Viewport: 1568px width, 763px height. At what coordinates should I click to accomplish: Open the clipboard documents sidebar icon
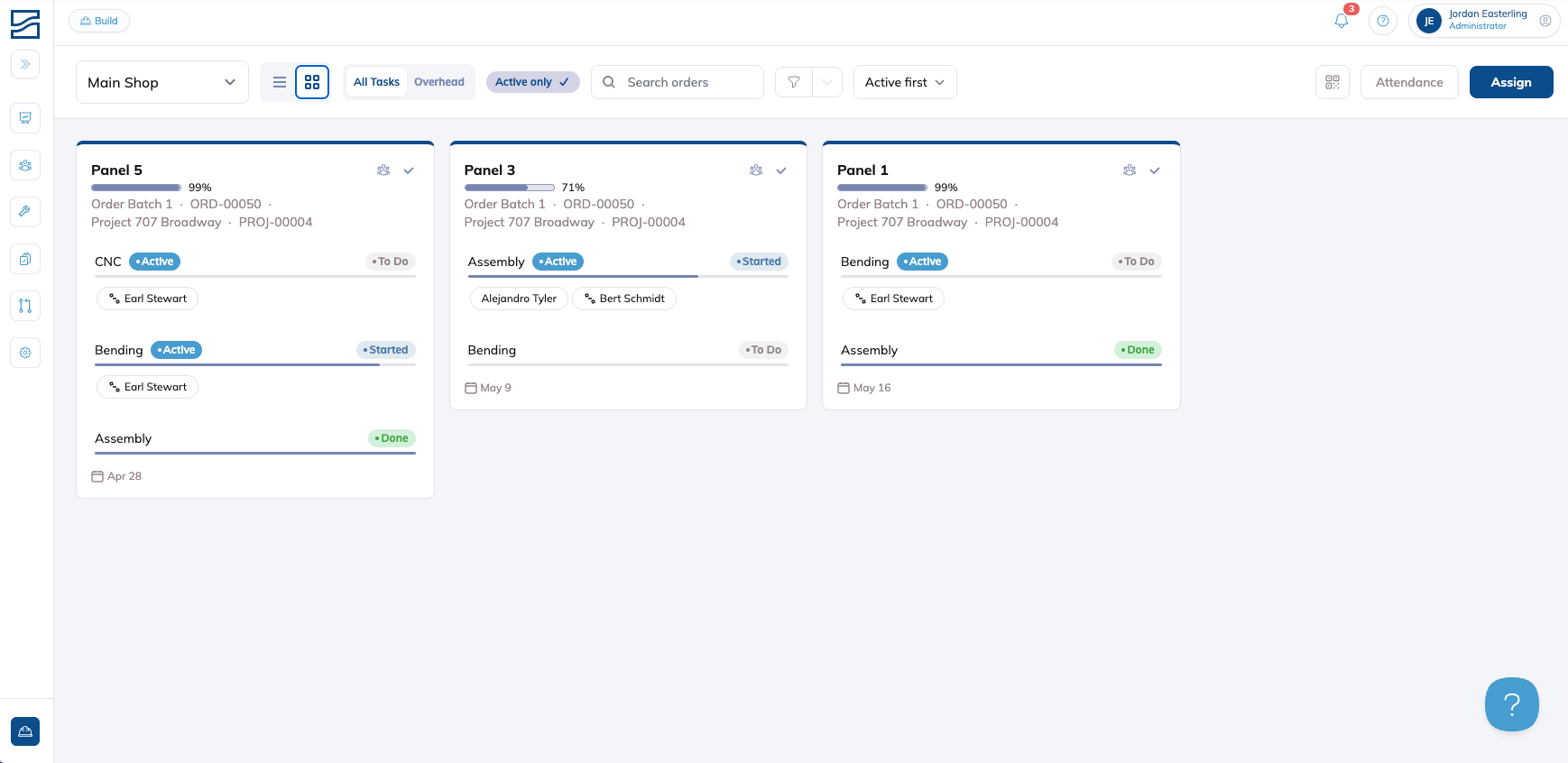pos(25,259)
